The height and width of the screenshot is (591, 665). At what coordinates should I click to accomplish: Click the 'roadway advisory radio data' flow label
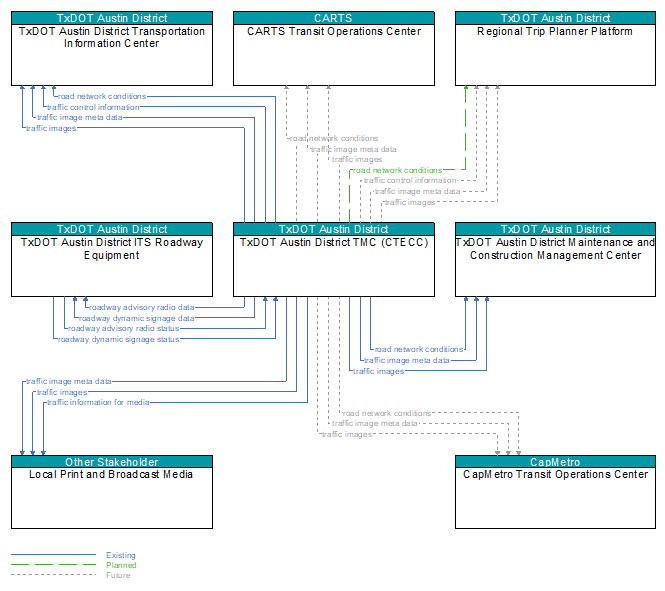(142, 307)
